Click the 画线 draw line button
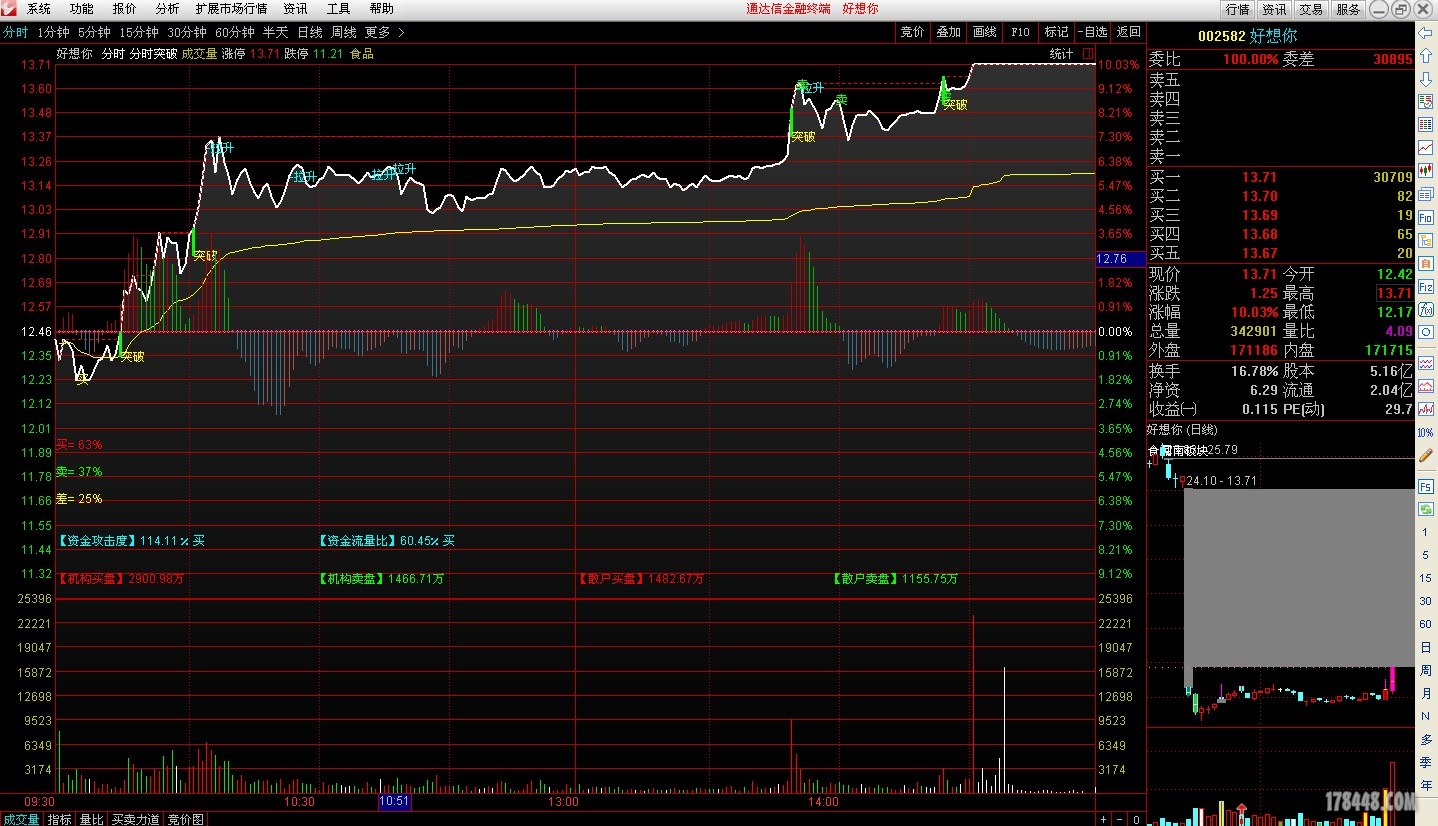 [x=985, y=32]
